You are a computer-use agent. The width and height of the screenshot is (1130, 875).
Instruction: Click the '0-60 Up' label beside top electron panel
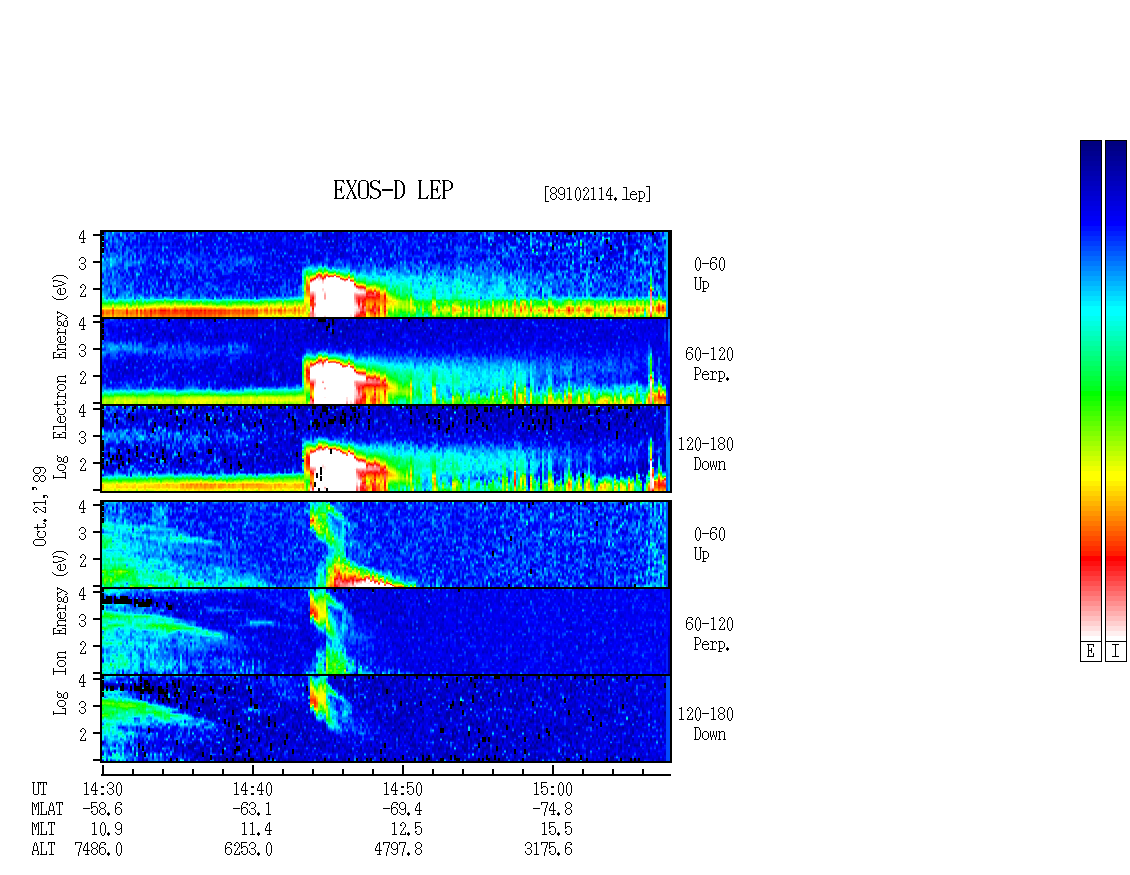(709, 274)
